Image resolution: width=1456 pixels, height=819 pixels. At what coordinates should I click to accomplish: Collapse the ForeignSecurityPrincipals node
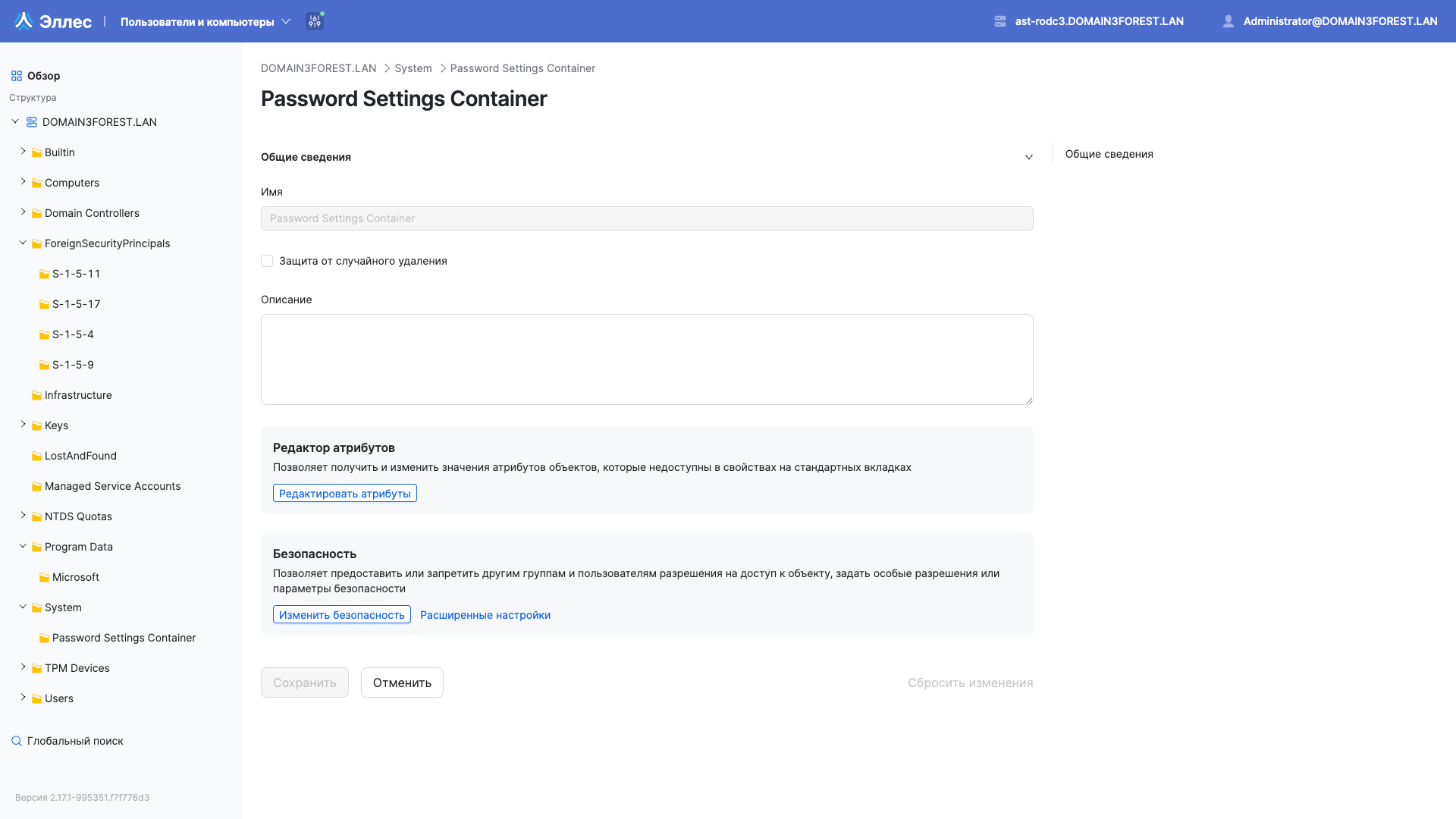[23, 243]
